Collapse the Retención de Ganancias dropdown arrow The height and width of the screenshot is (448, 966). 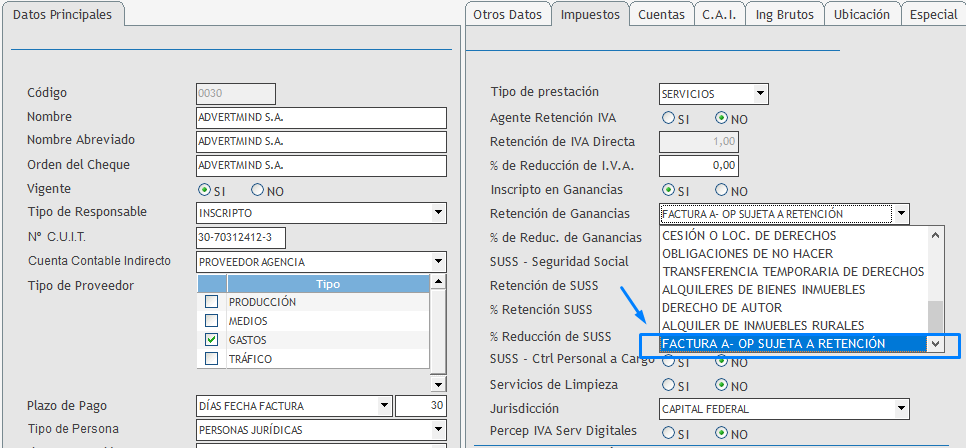click(901, 214)
